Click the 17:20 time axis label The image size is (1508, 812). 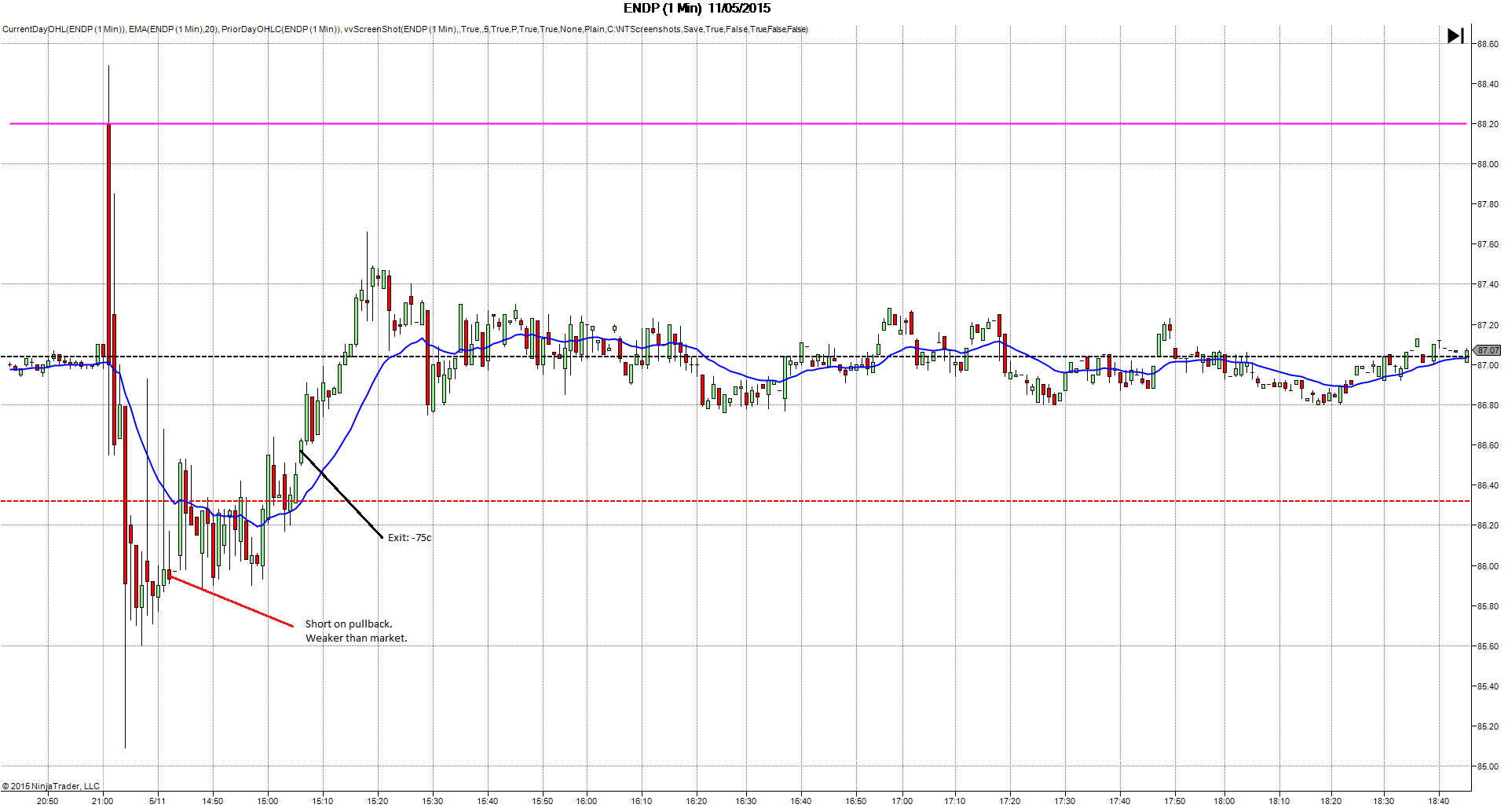[1009, 801]
